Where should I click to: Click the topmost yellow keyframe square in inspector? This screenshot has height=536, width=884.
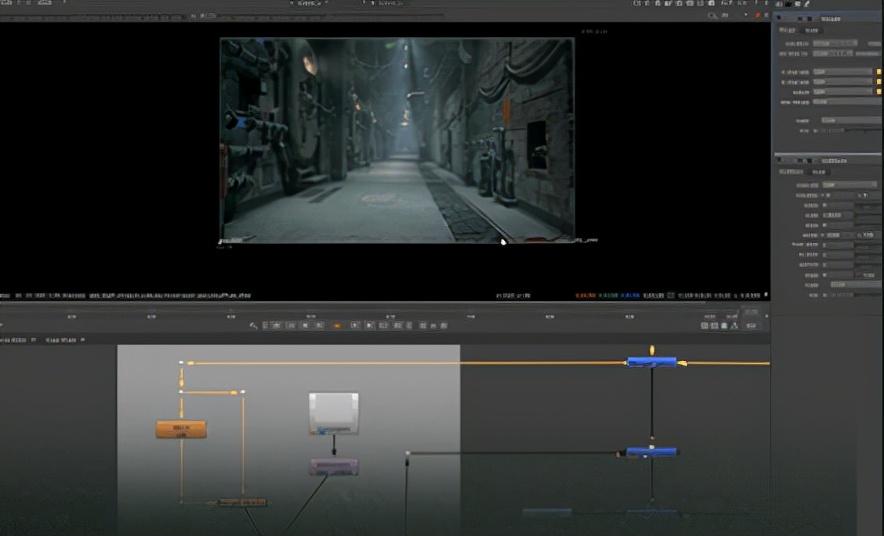coord(878,72)
